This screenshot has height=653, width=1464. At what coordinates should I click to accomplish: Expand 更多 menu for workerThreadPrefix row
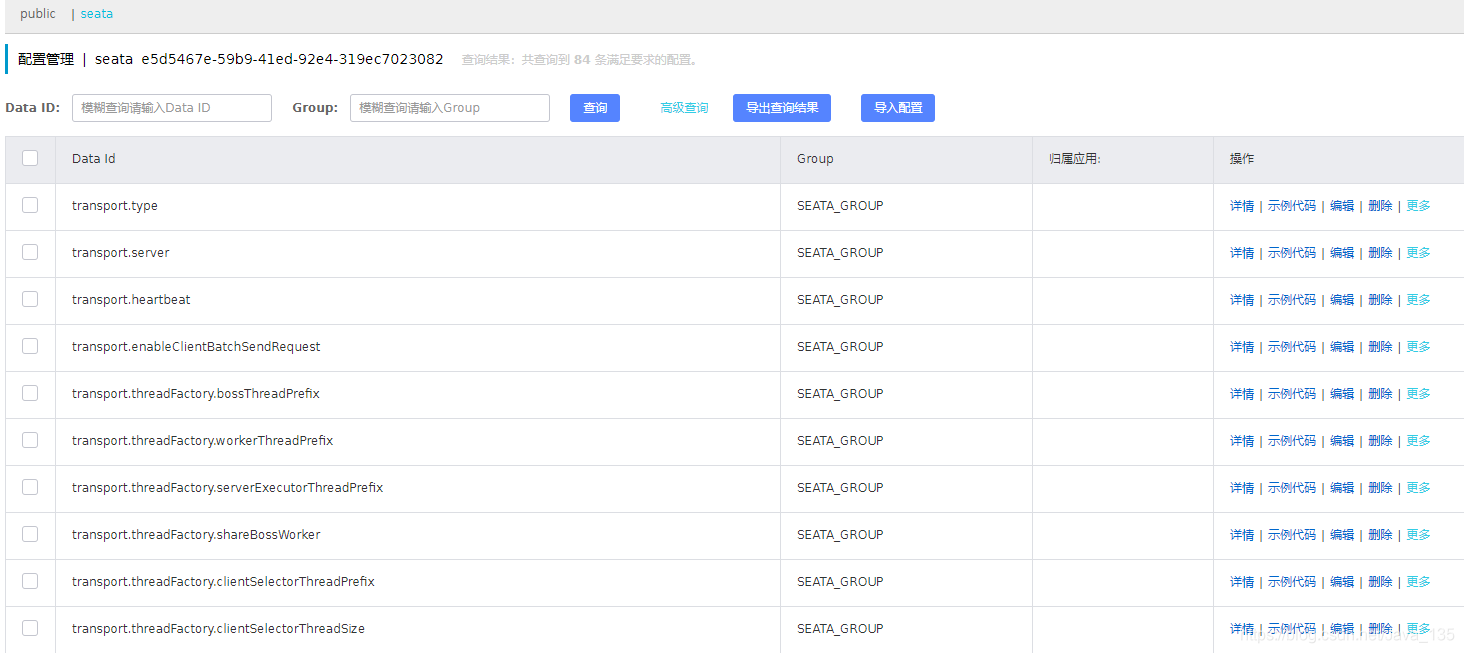point(1418,441)
